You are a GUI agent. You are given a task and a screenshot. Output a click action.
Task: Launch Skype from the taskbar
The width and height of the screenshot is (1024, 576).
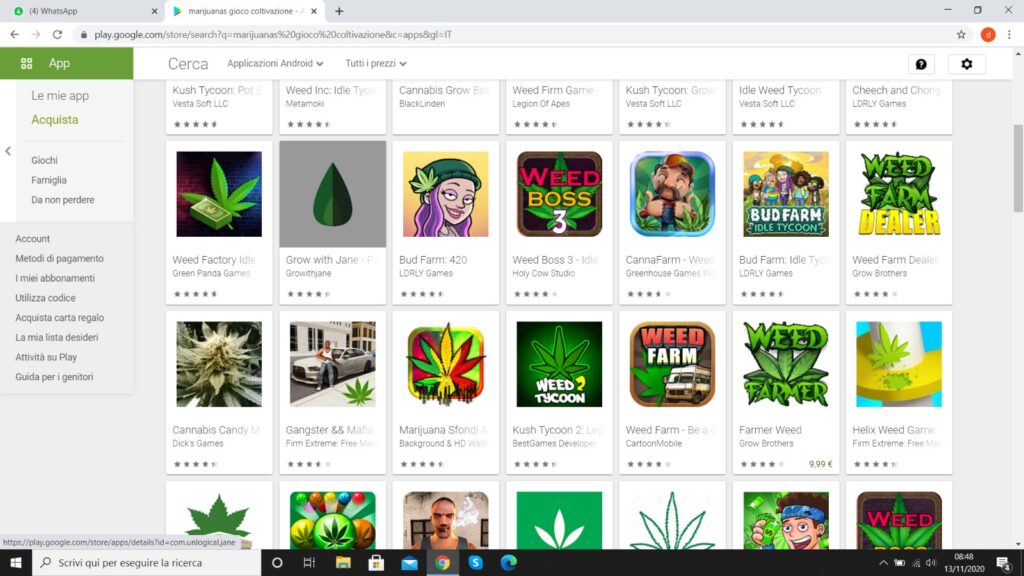point(475,562)
